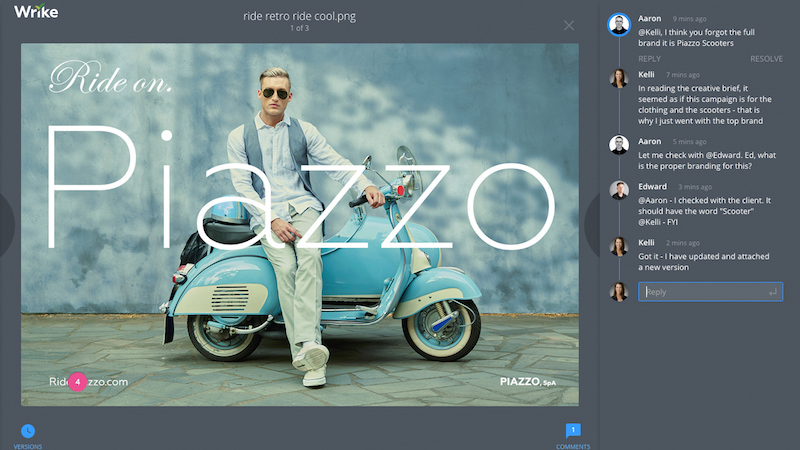Click Kelli's avatar beside 'Got it' comment
The width and height of the screenshot is (800, 450).
[619, 246]
